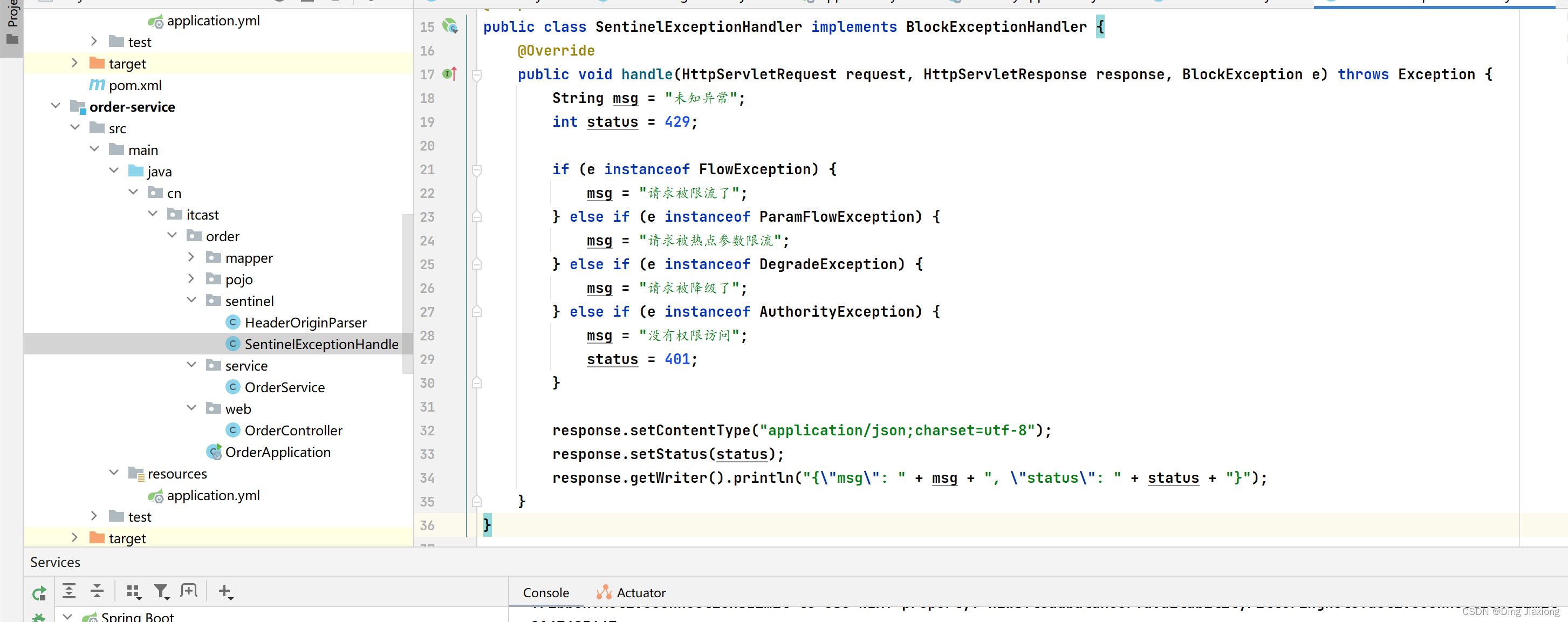Click the resources folder icon
Viewport: 1568px width, 622px height.
click(136, 474)
